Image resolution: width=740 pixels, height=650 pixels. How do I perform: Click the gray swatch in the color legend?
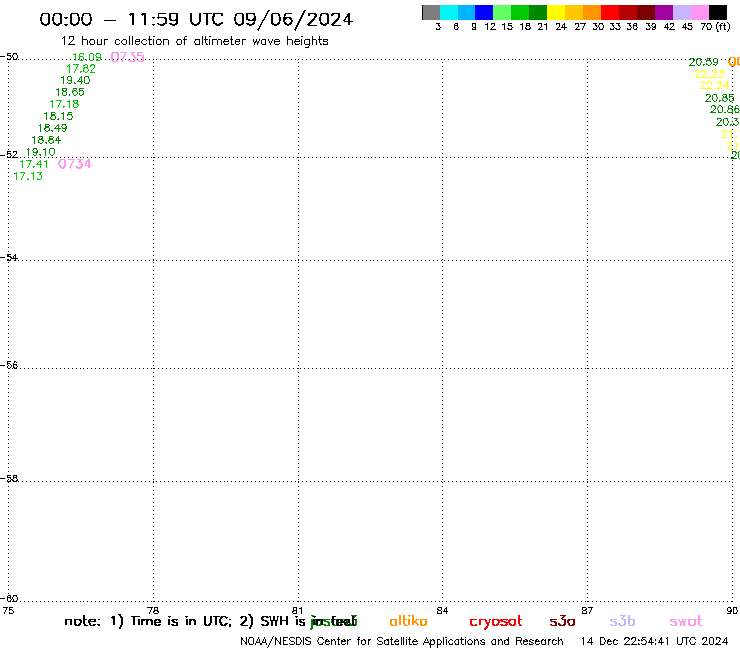pyautogui.click(x=431, y=12)
